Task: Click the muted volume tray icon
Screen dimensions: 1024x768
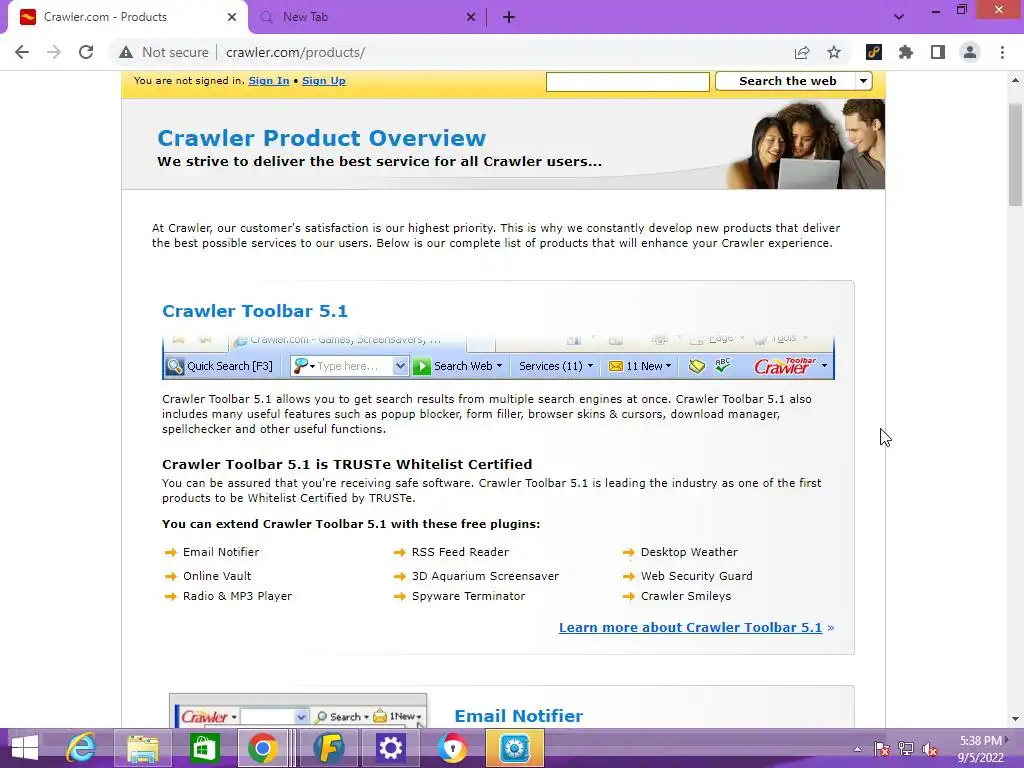Action: (931, 750)
